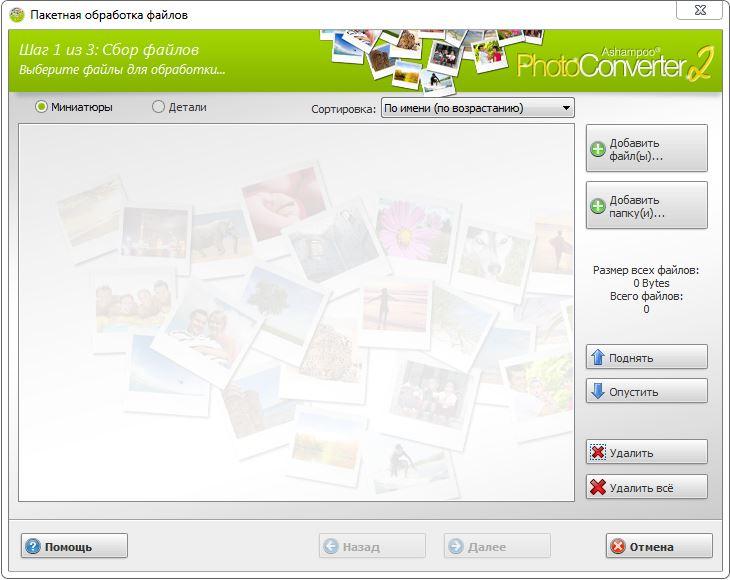Click the 0 Bytes value
Viewport: 730px width, 580px height.
[x=651, y=283]
